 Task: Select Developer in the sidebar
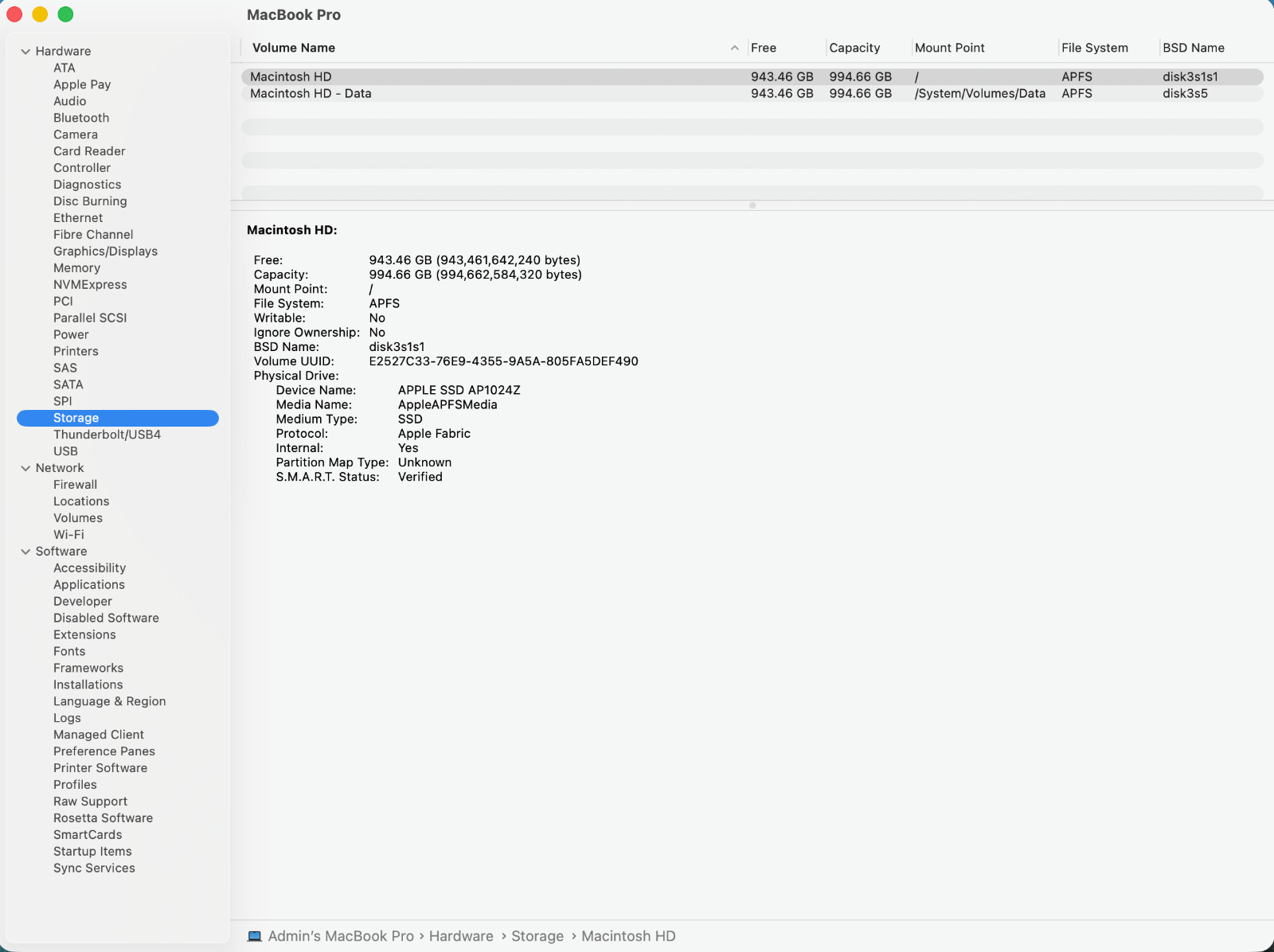[x=83, y=603]
